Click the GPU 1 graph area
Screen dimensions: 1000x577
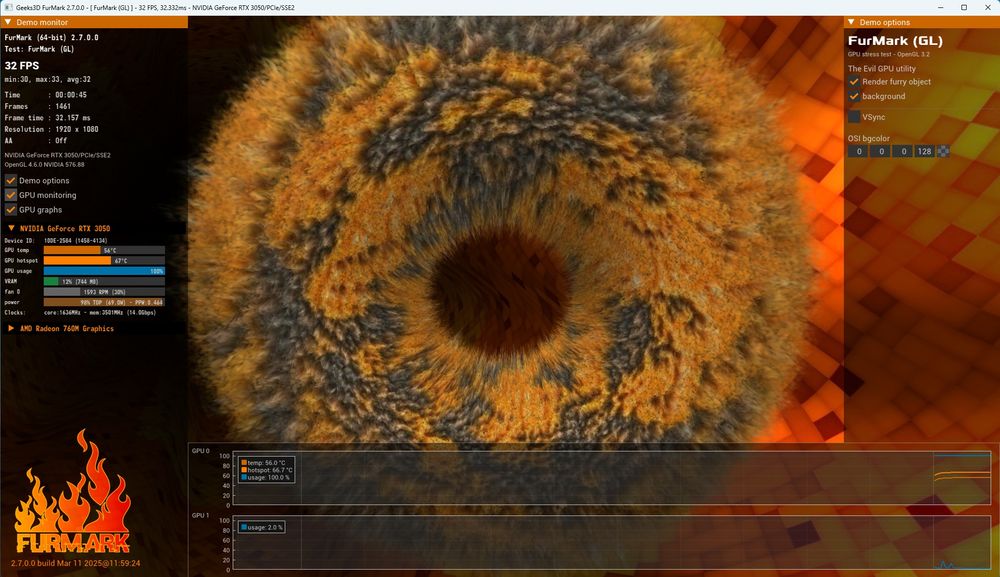(x=612, y=543)
